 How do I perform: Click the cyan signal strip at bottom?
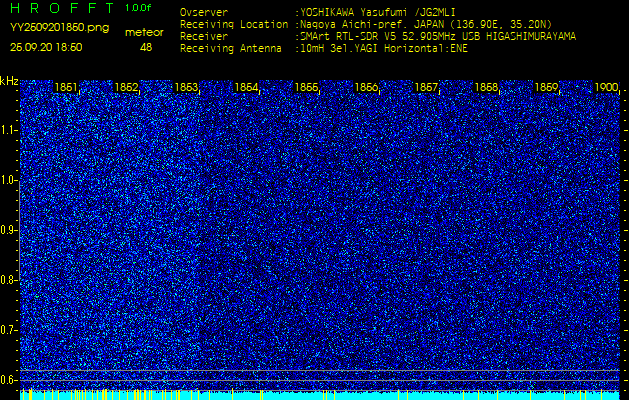[320, 395]
